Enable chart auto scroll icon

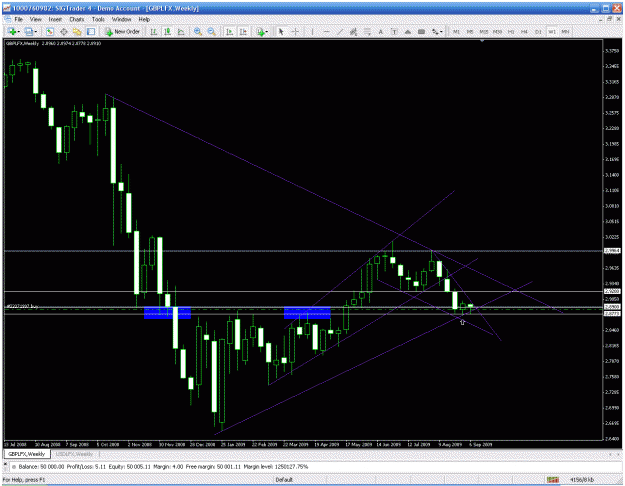click(x=229, y=31)
